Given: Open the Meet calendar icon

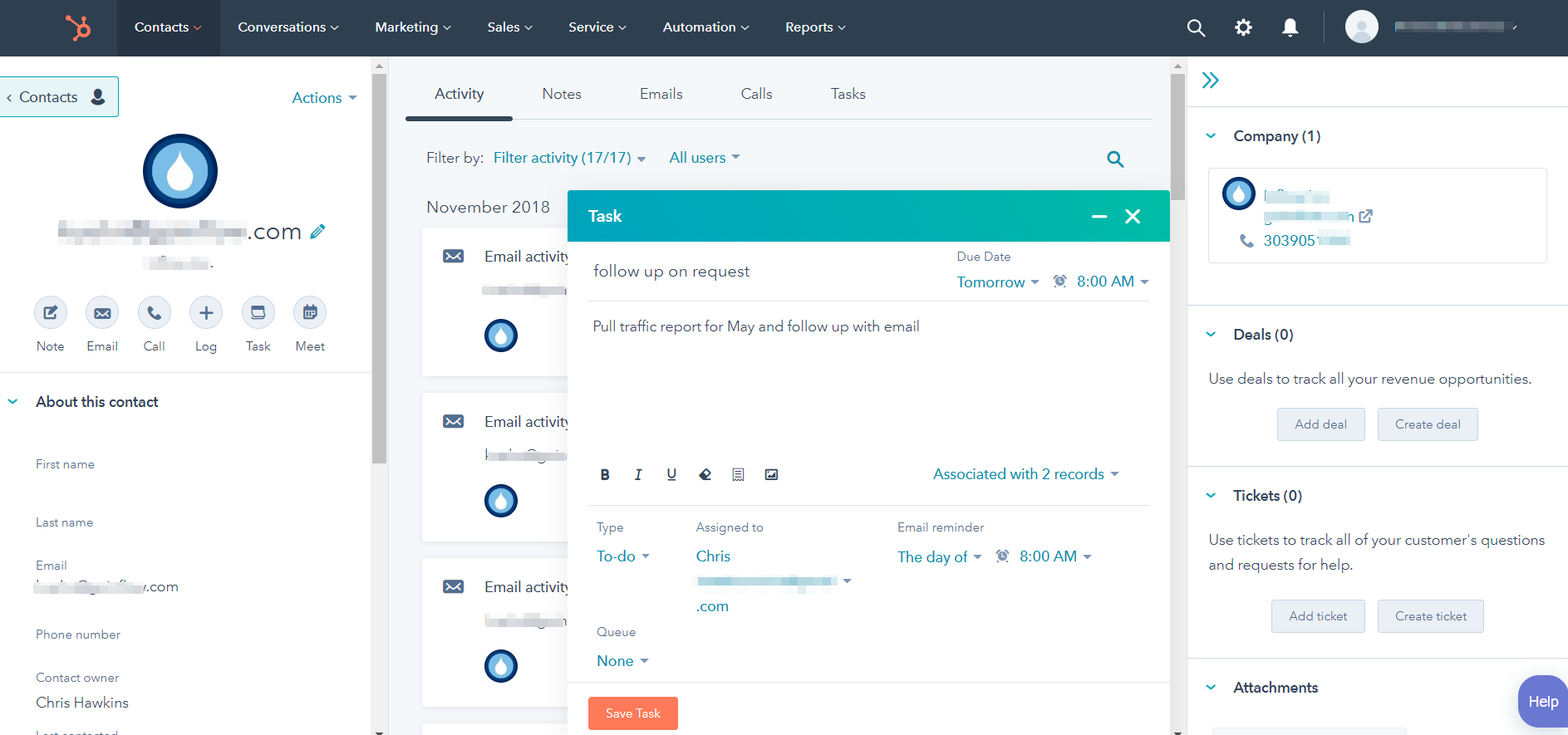Looking at the screenshot, I should coord(310,313).
